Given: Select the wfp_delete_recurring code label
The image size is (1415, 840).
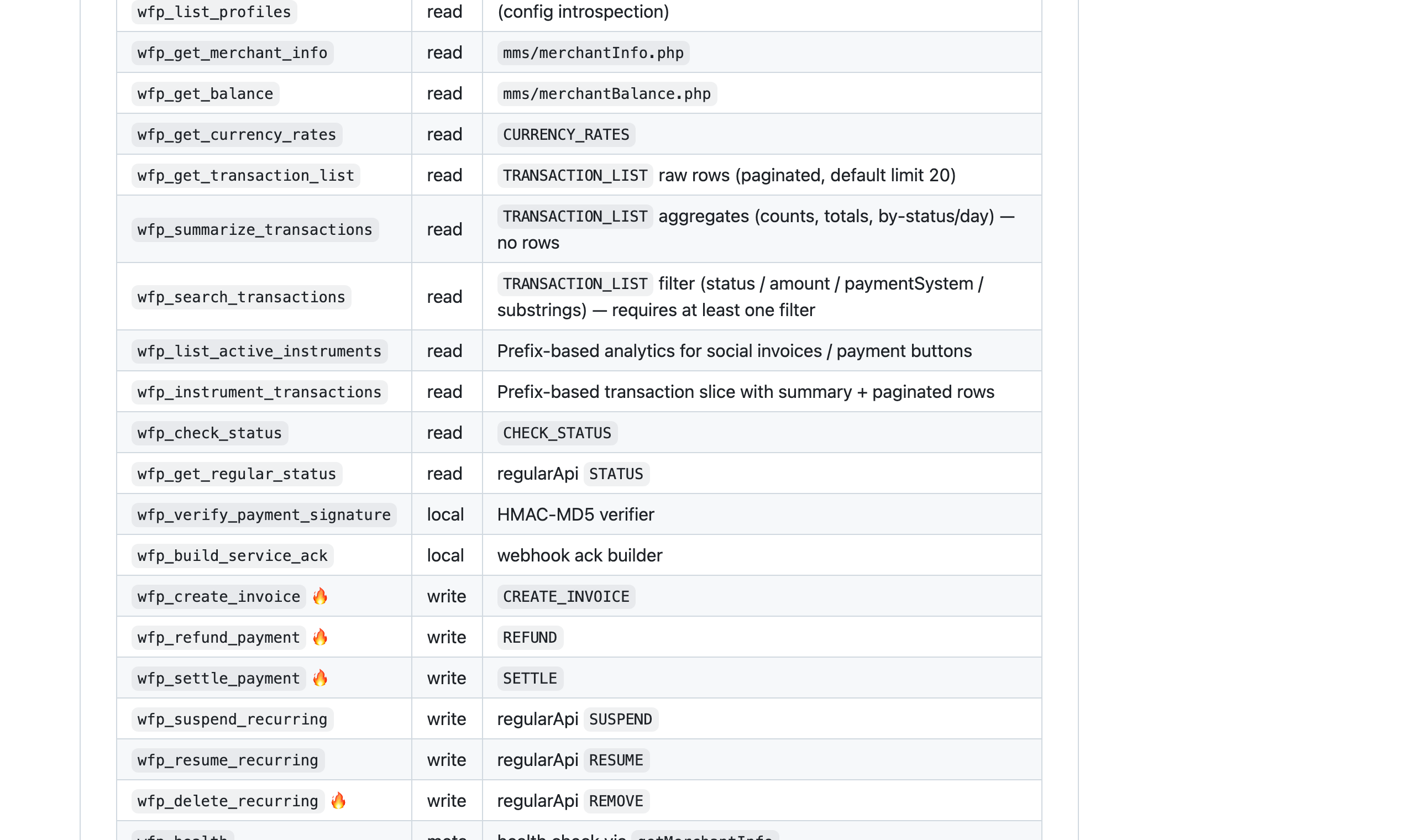Looking at the screenshot, I should coord(228,800).
